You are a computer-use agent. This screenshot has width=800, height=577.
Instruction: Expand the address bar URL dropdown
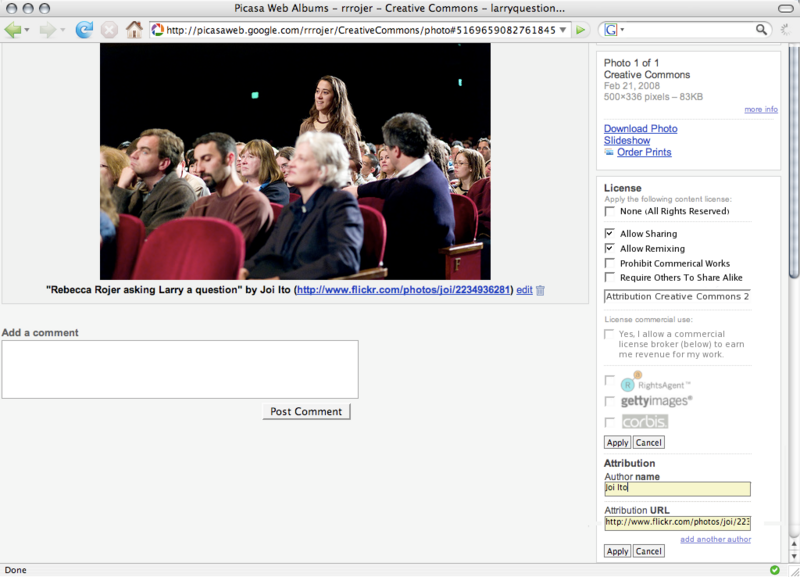click(x=563, y=30)
